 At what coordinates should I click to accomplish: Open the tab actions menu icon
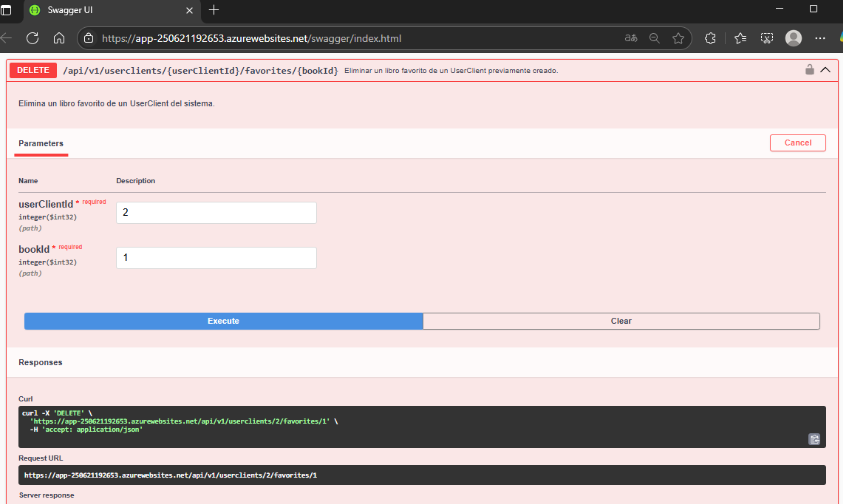click(6, 10)
